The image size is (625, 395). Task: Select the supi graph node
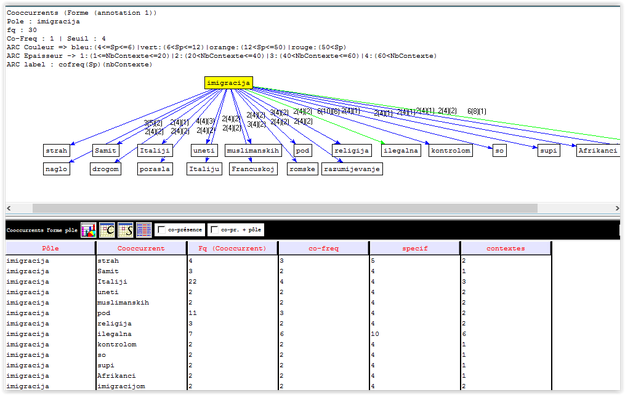[x=548, y=150]
